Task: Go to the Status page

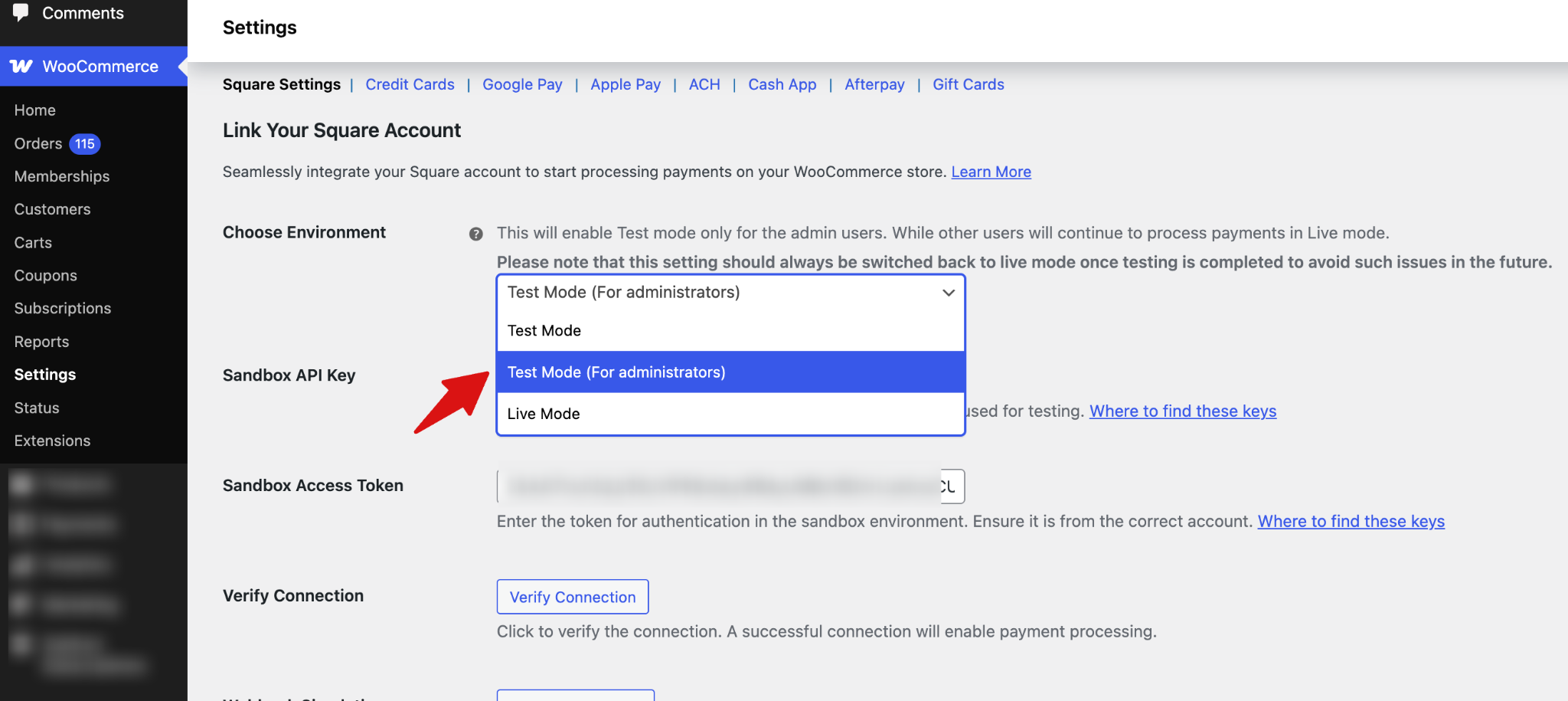Action: 36,408
